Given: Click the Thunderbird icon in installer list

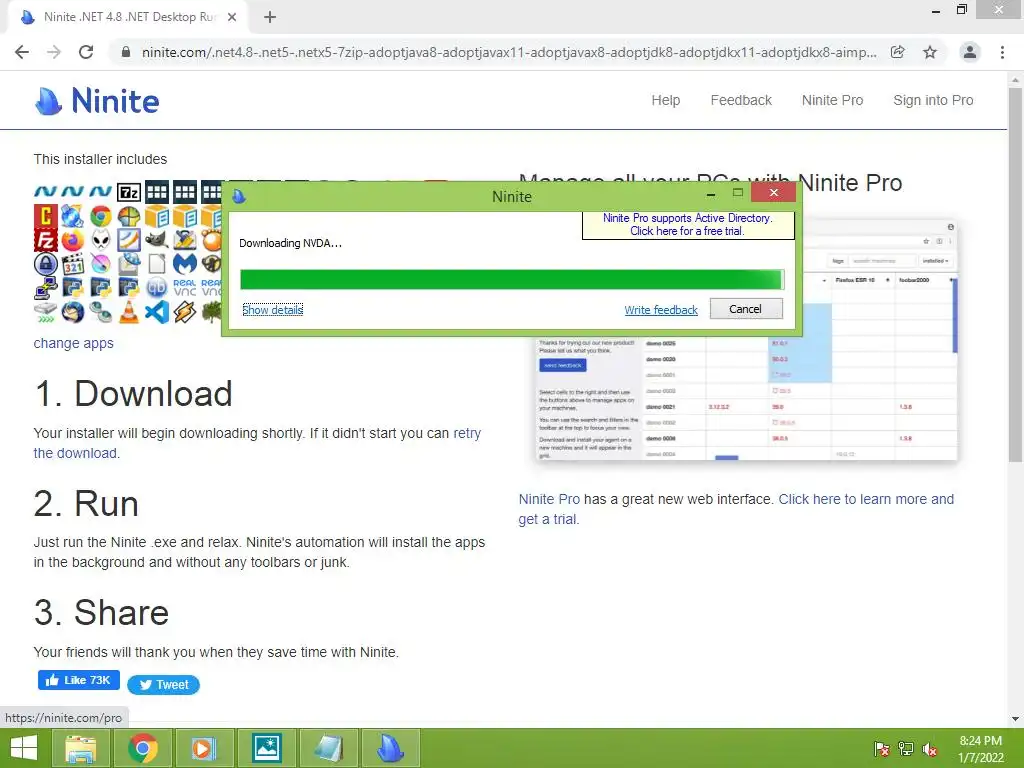Looking at the screenshot, I should click(x=73, y=312).
